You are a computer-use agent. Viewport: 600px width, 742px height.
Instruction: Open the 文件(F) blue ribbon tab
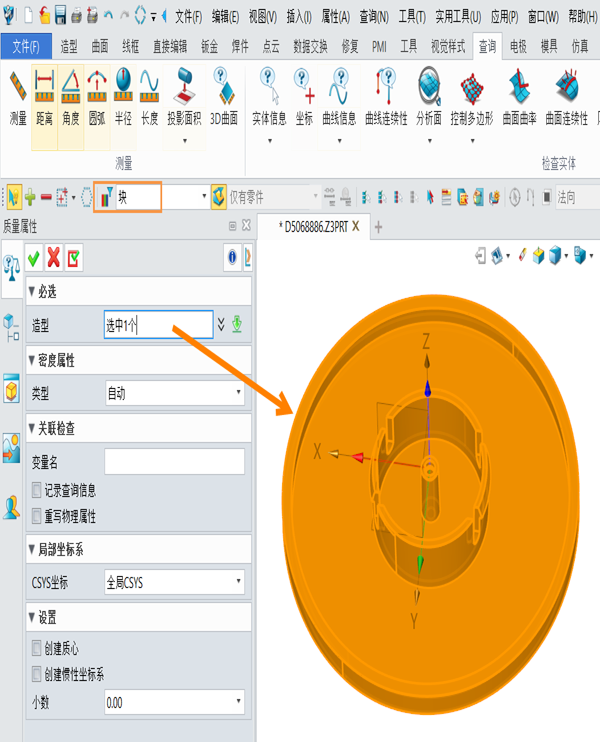coord(26,47)
